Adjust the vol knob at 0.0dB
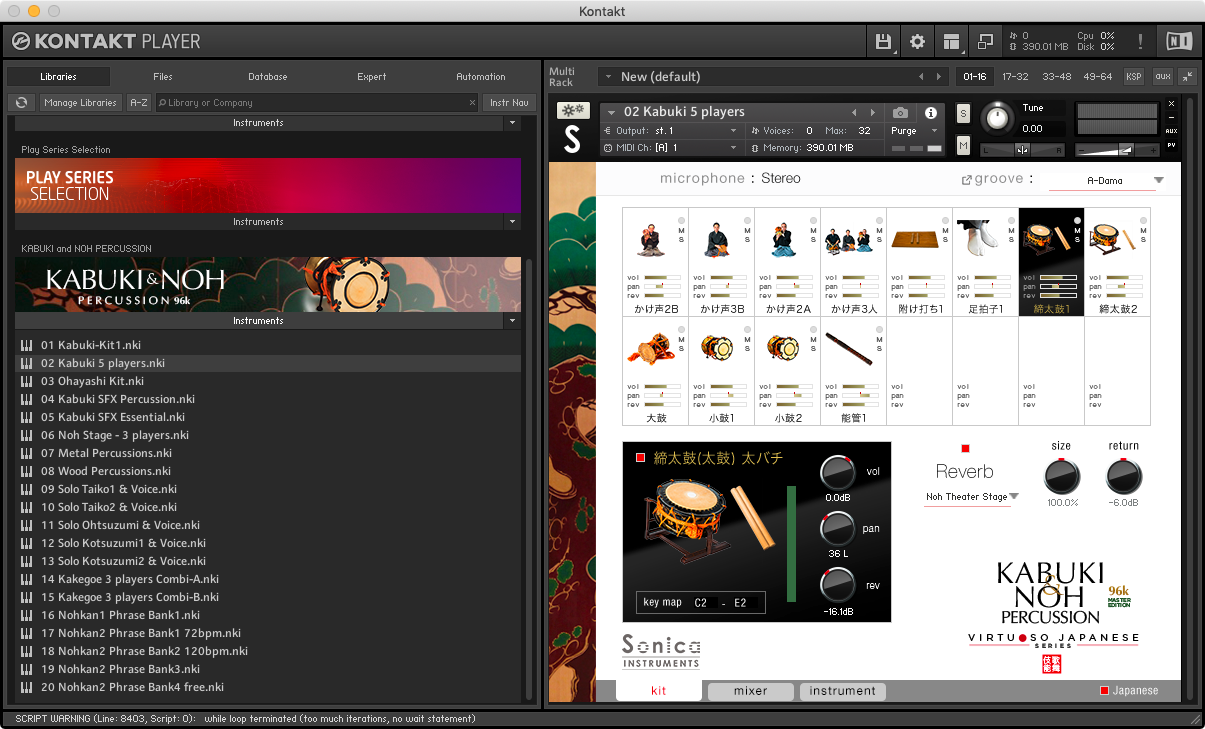 (x=838, y=473)
